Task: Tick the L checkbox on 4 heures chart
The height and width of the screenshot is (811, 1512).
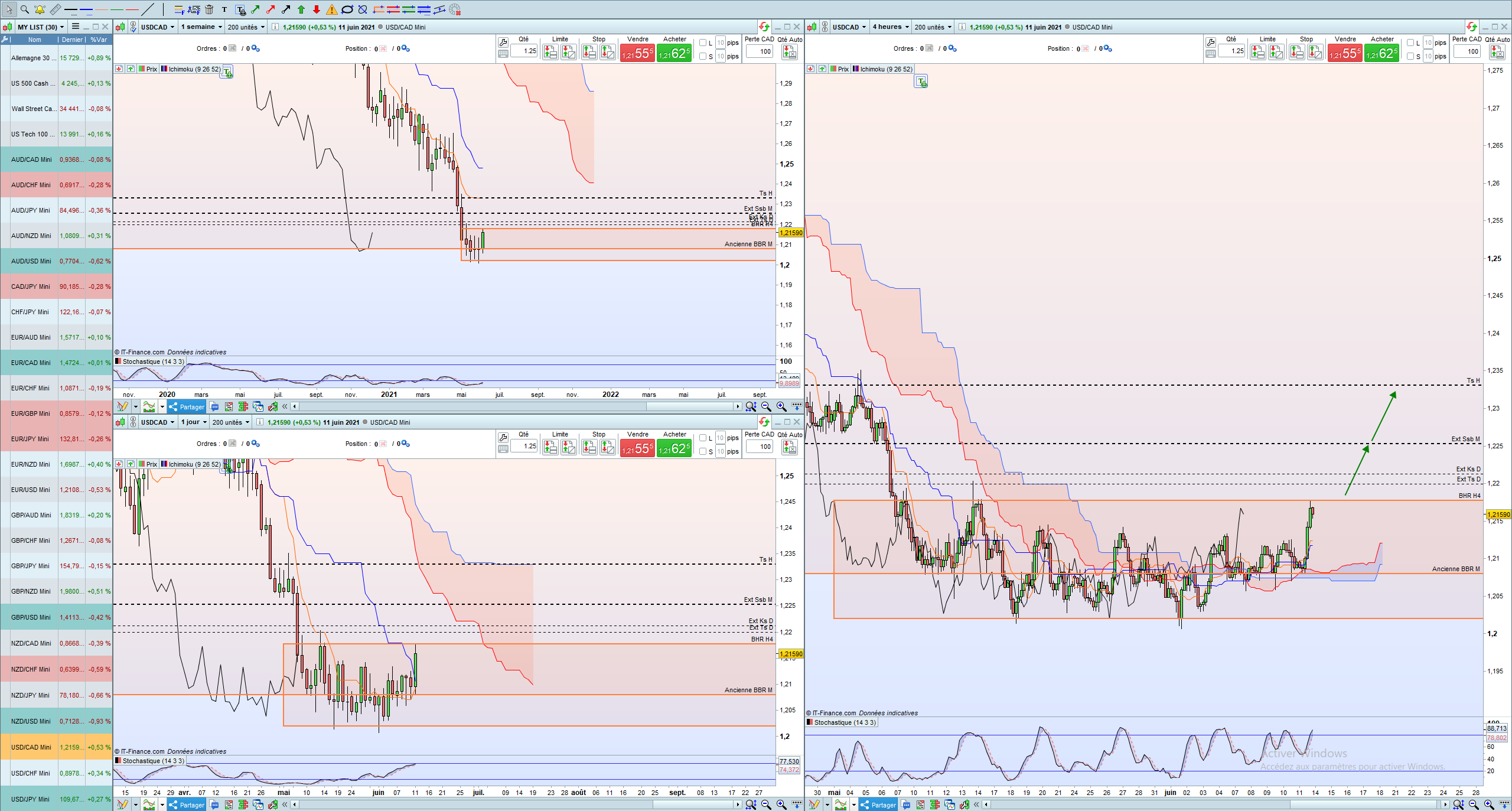Action: click(1410, 43)
